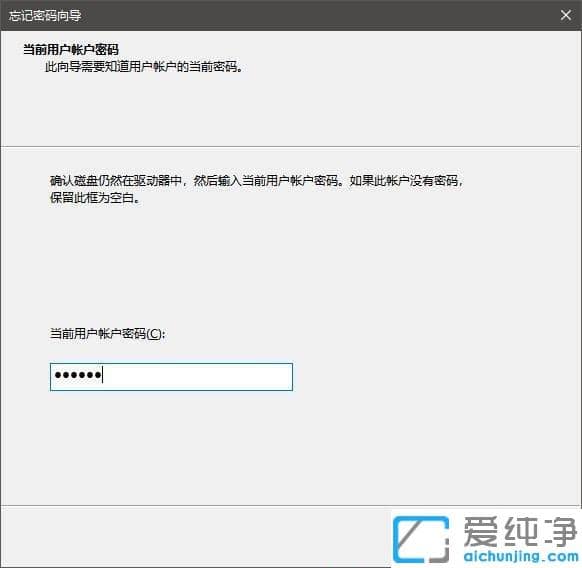Click the 保留此框为空白 instruction line
The image size is (582, 568).
95,198
